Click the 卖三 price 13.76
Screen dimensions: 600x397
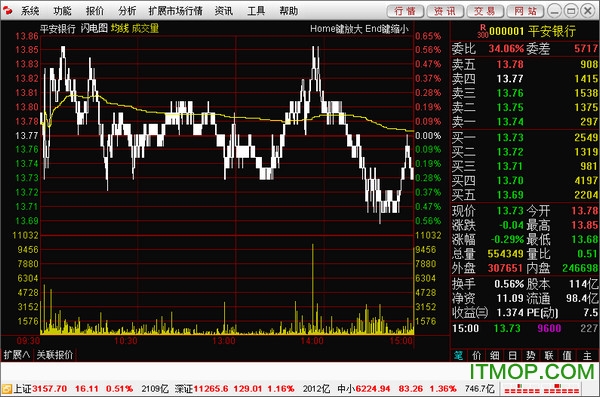coord(510,93)
